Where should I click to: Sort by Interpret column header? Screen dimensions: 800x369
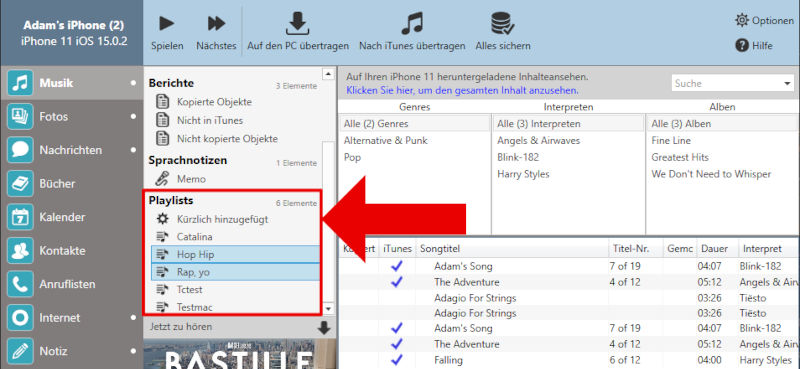[769, 249]
